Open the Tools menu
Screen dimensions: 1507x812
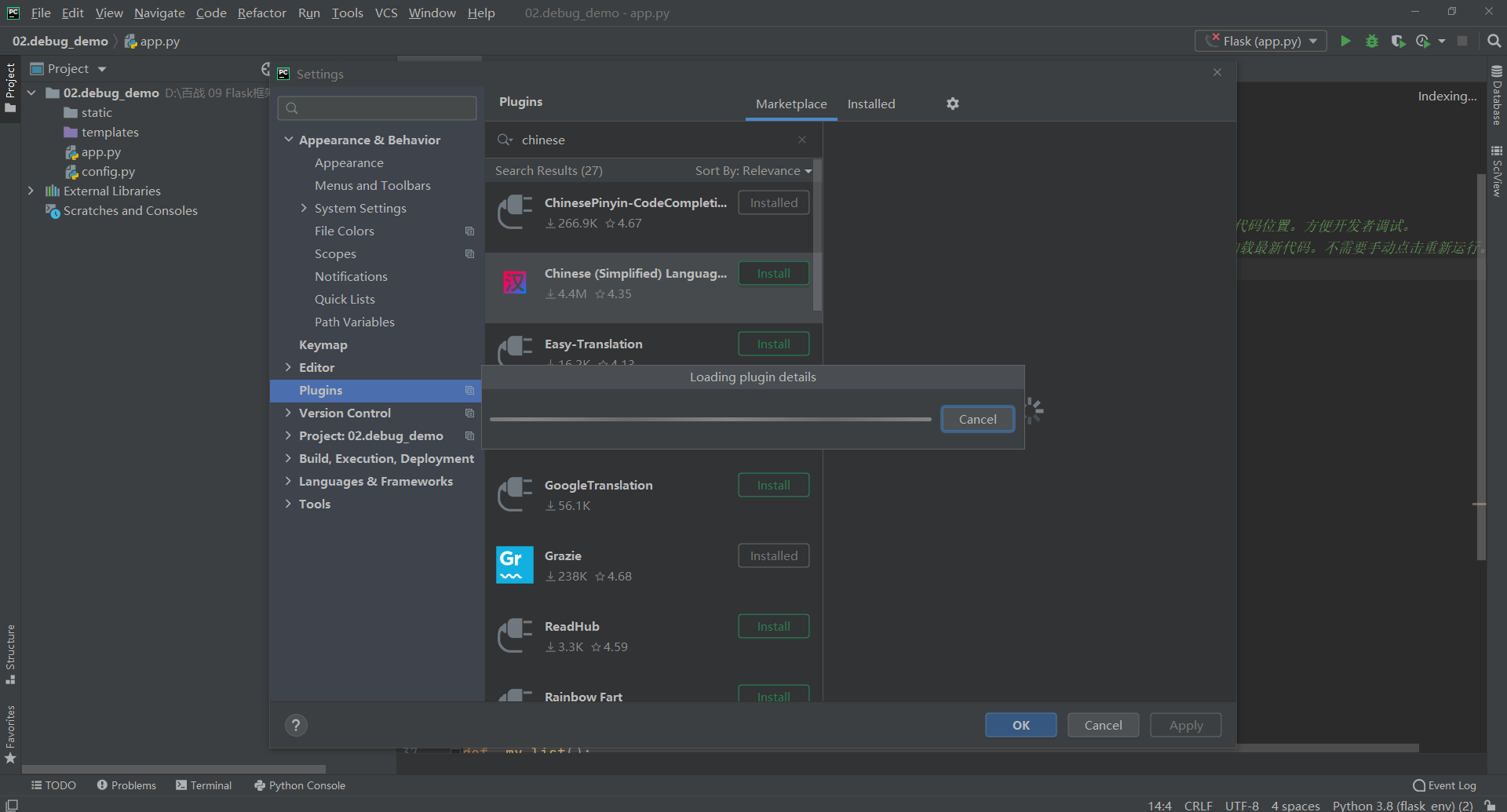347,13
